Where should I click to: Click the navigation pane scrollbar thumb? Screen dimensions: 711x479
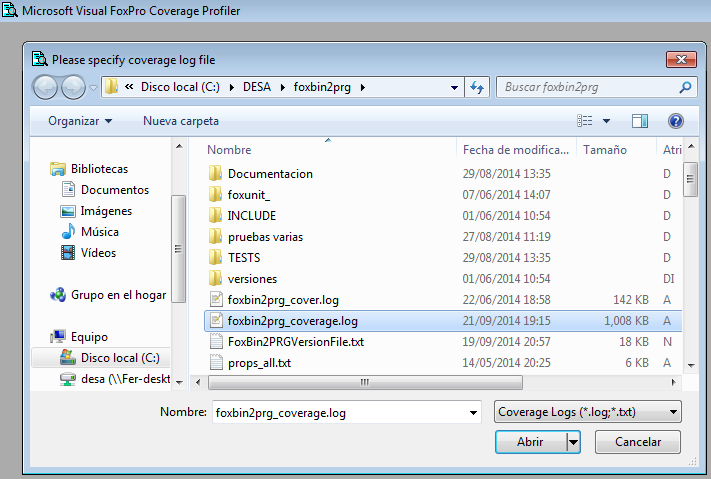click(178, 249)
